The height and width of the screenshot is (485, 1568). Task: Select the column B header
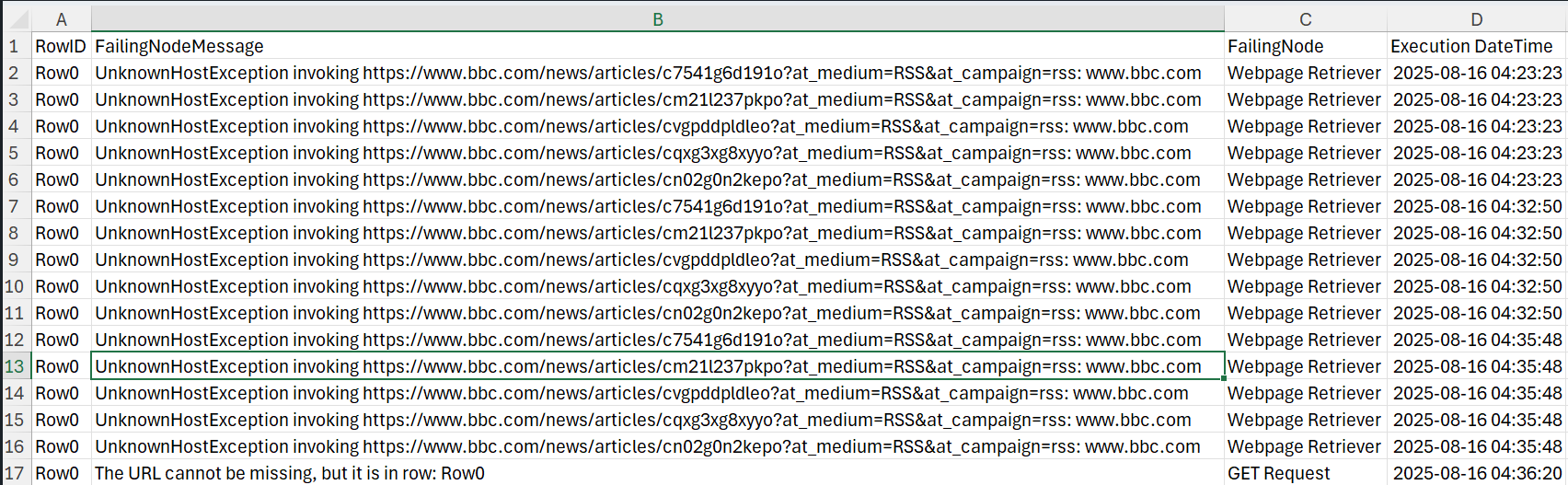657,19
